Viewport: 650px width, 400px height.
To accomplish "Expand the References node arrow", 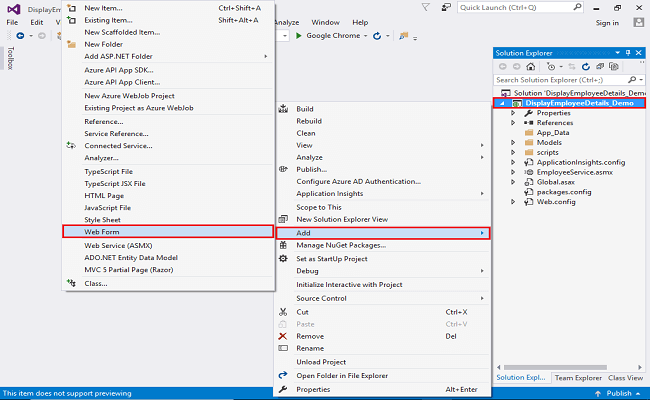I will coord(513,123).
